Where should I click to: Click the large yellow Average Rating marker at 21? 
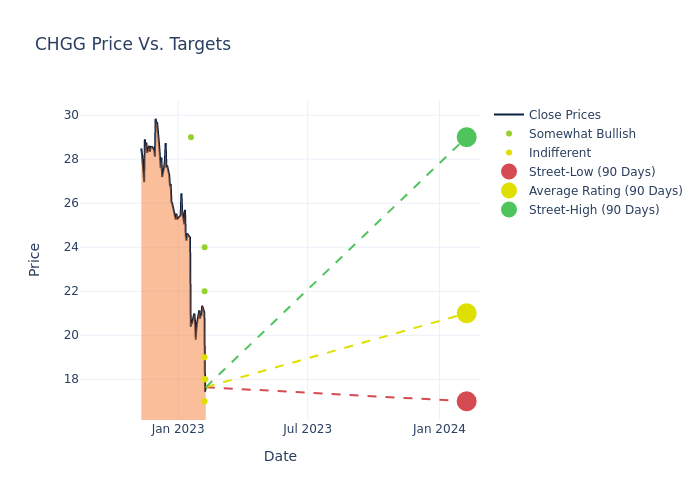click(466, 313)
